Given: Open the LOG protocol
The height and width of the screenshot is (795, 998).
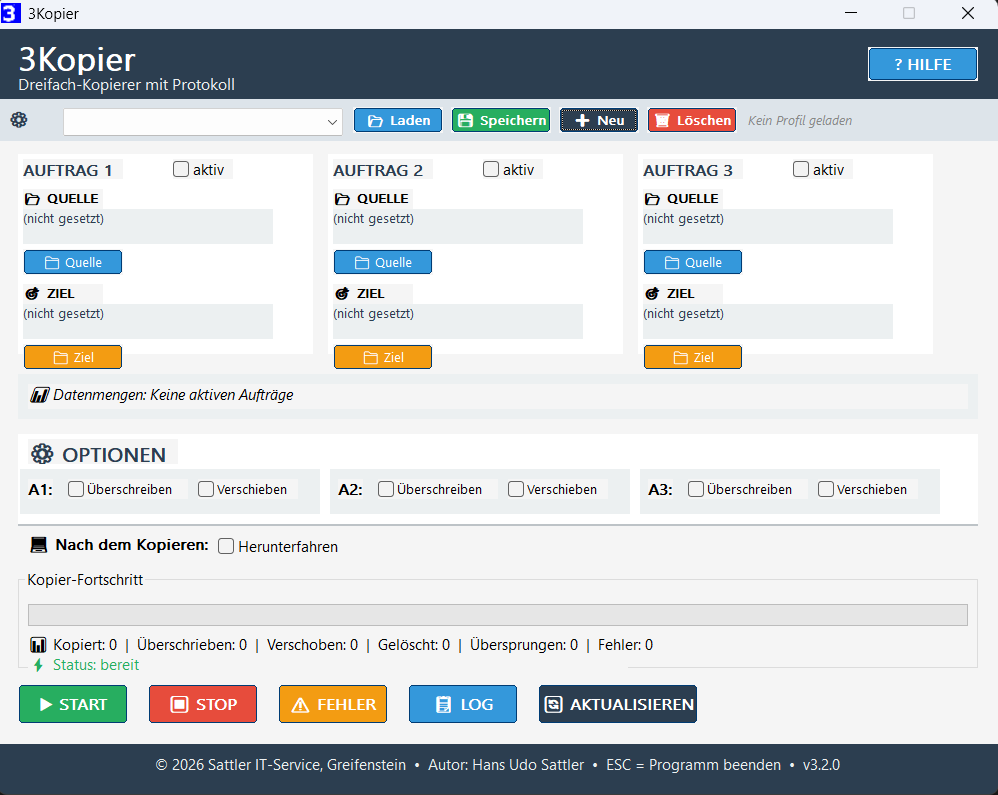Looking at the screenshot, I should pos(463,704).
